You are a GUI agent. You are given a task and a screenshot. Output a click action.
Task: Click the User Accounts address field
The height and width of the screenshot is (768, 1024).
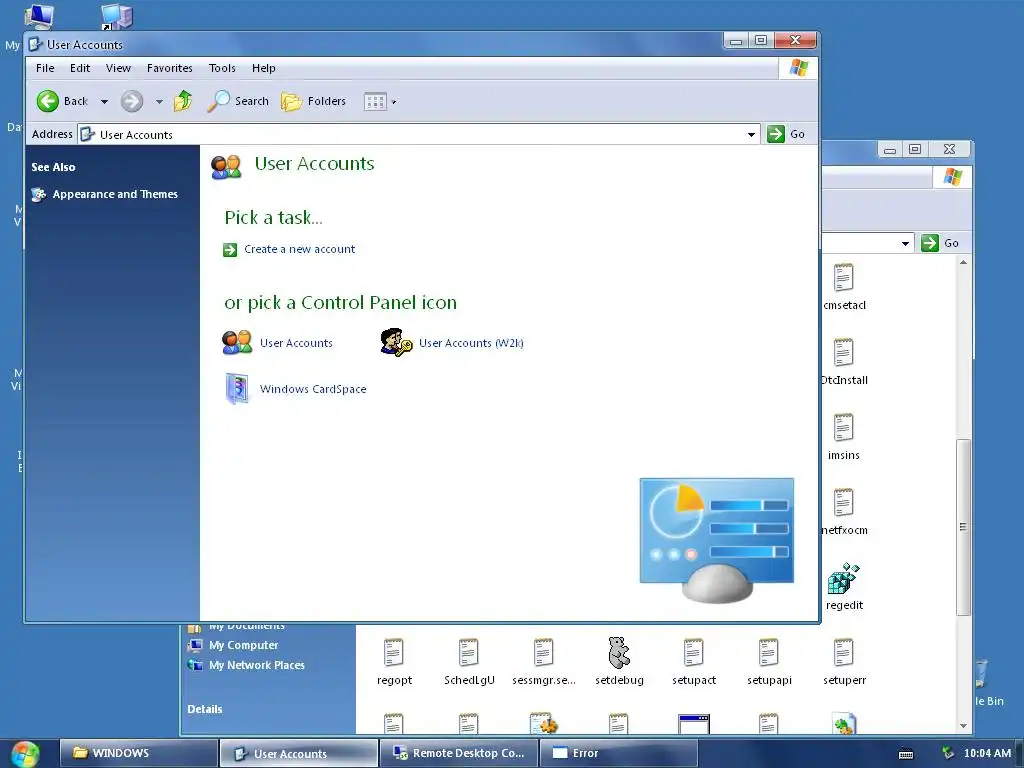[419, 135]
